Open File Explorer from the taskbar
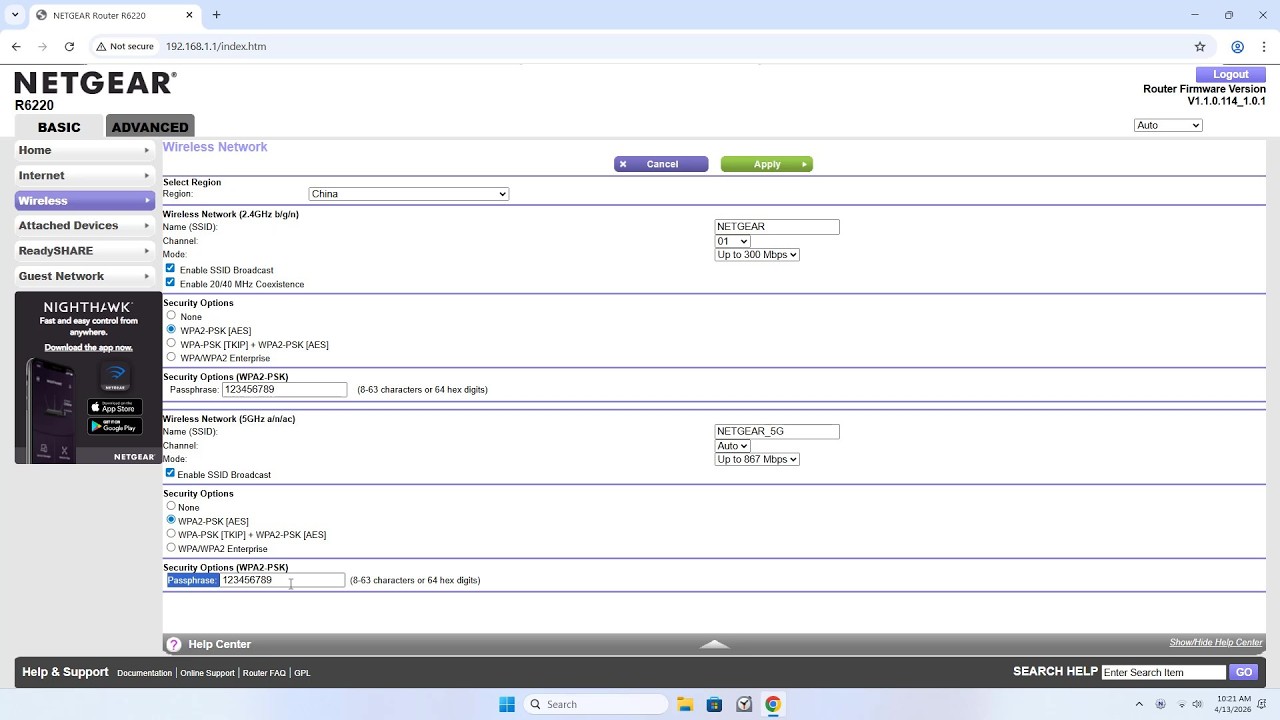Screen dimensions: 1280x720 pyautogui.click(x=685, y=704)
